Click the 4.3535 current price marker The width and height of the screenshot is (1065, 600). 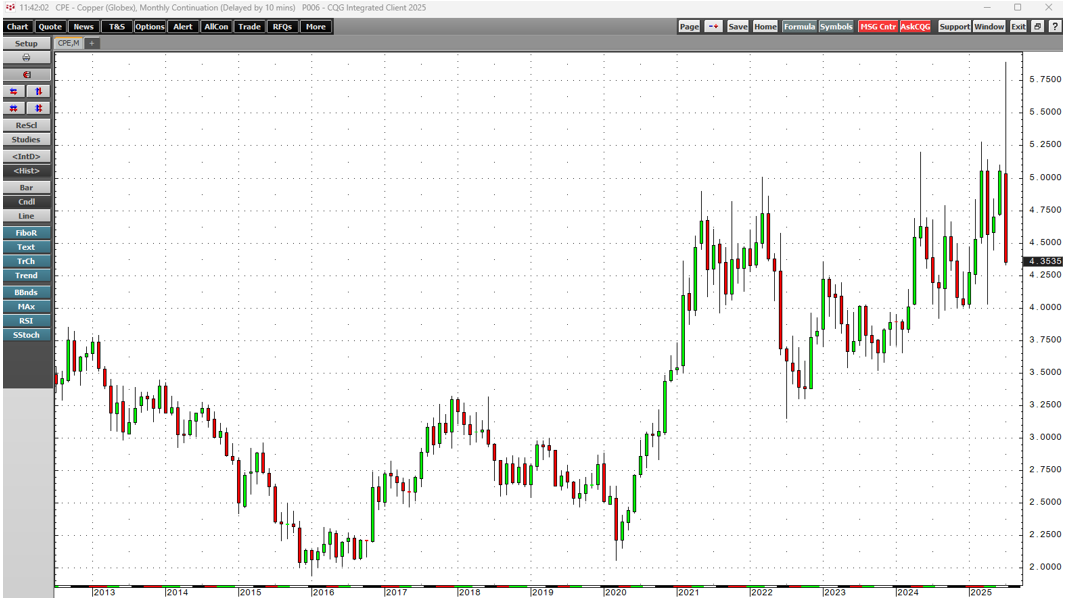click(x=1042, y=261)
